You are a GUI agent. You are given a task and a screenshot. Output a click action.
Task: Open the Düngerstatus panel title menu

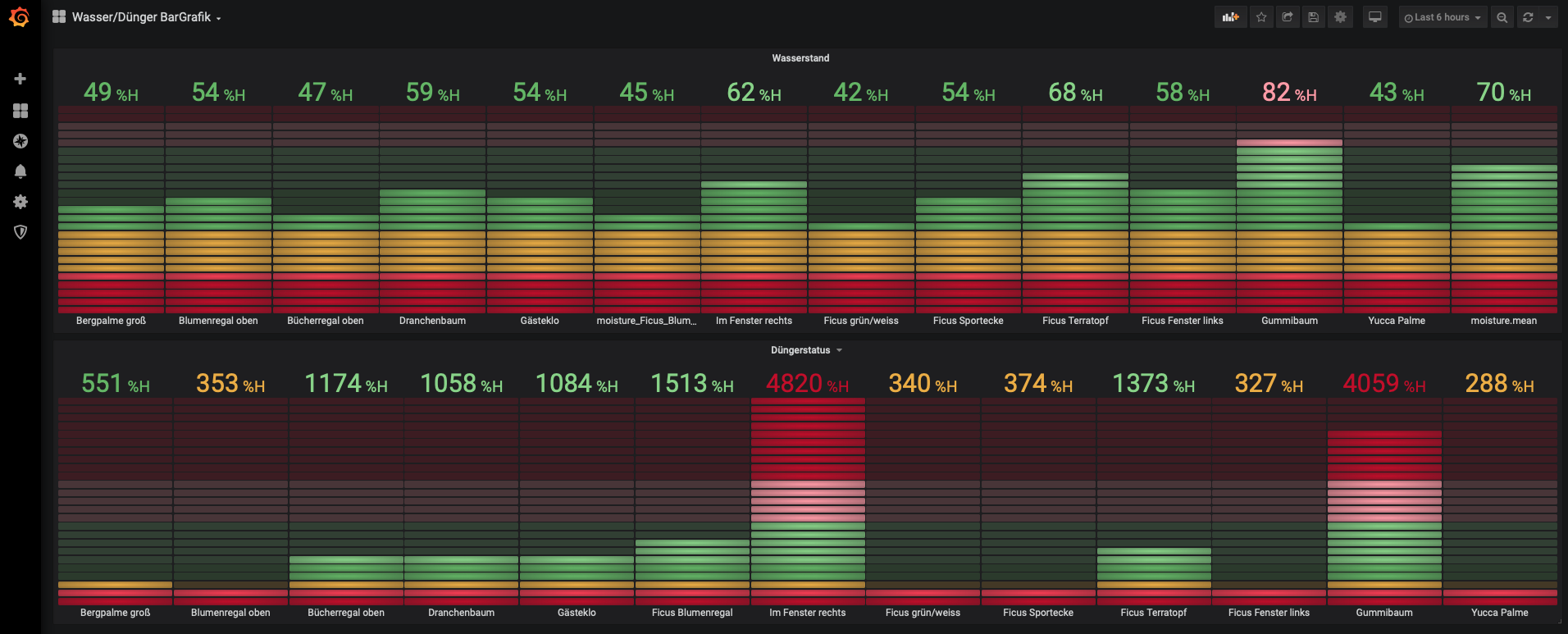coord(800,350)
